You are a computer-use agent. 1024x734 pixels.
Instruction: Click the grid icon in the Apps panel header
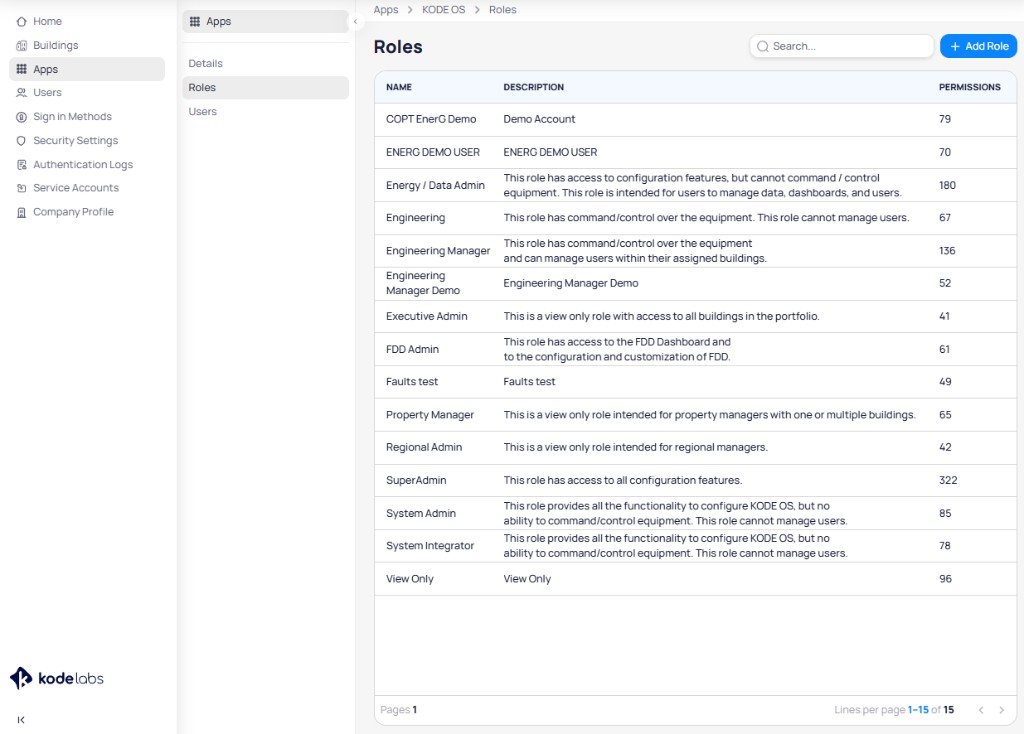pos(195,22)
